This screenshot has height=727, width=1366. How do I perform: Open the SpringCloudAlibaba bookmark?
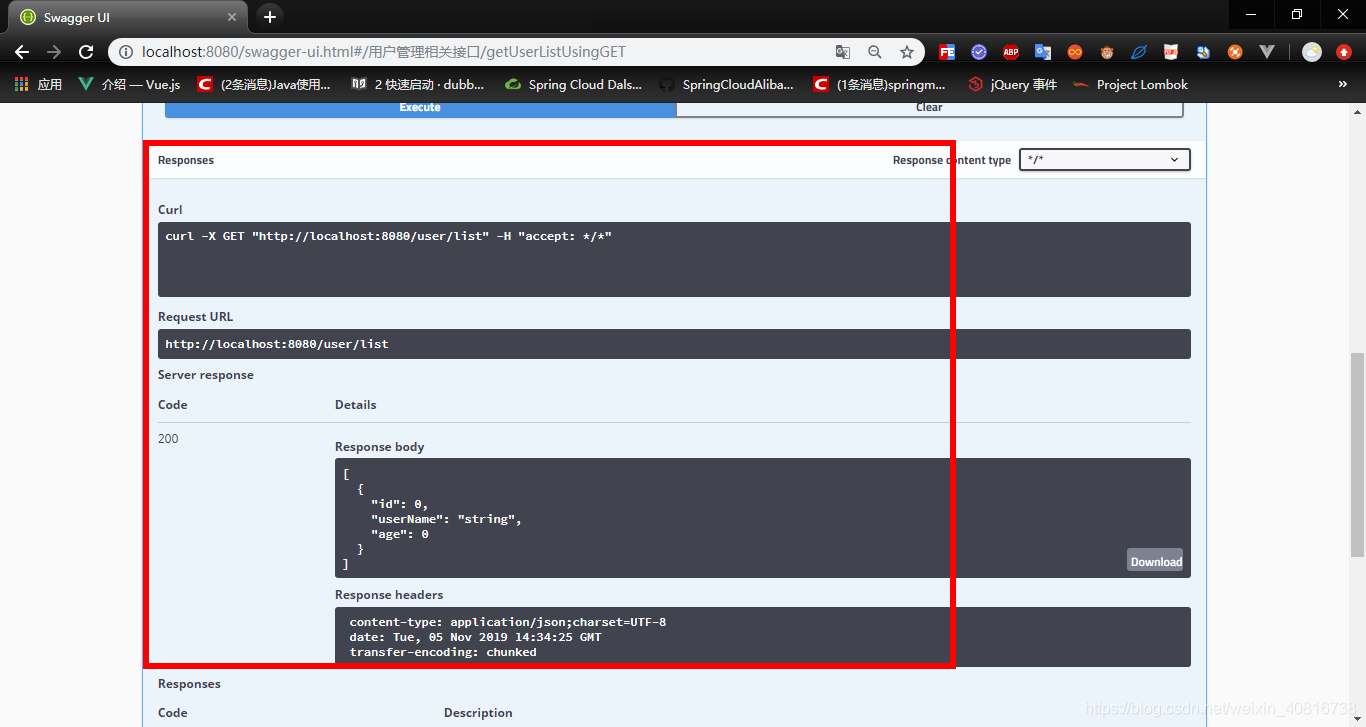pyautogui.click(x=727, y=85)
